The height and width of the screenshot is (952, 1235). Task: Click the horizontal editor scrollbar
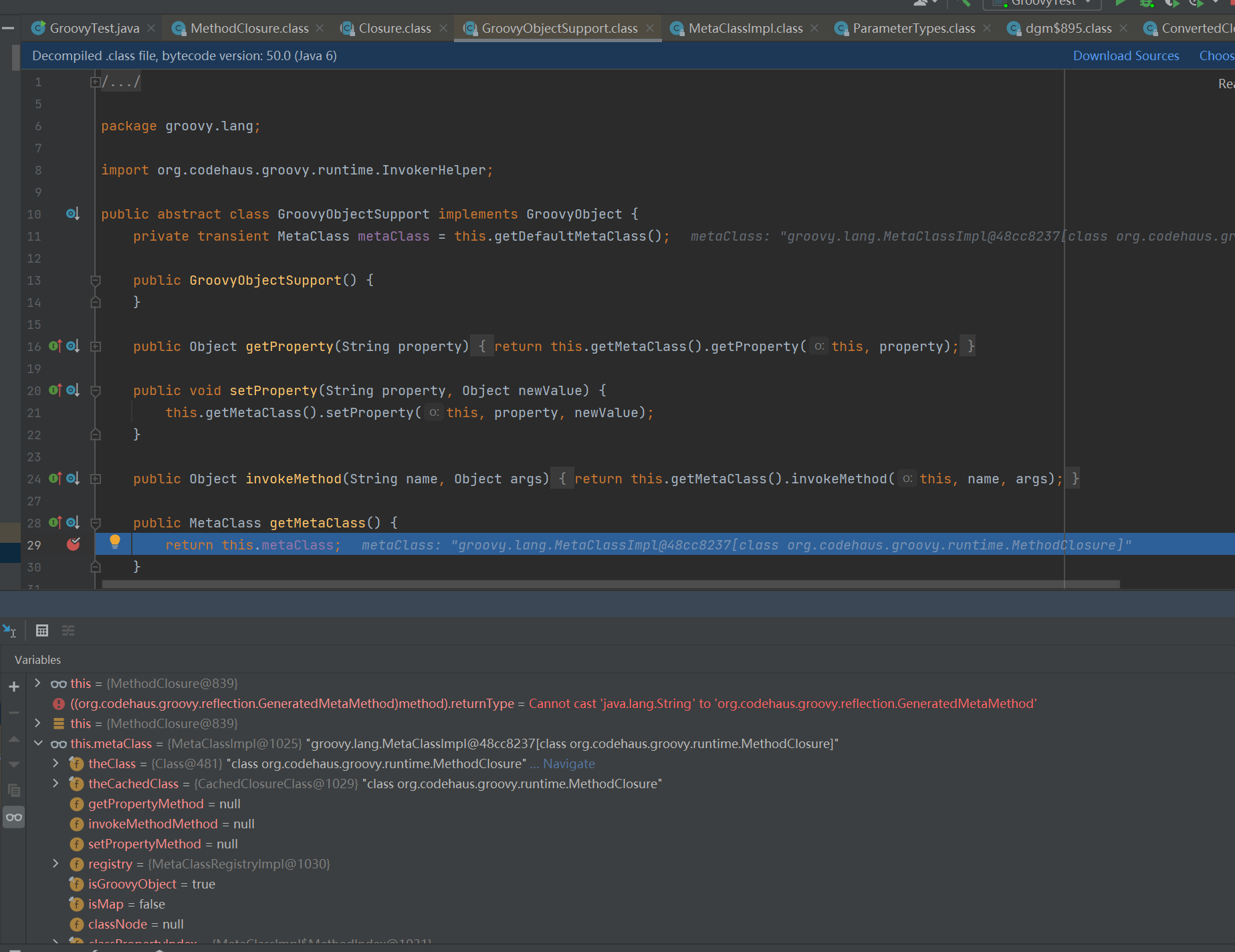pos(610,584)
